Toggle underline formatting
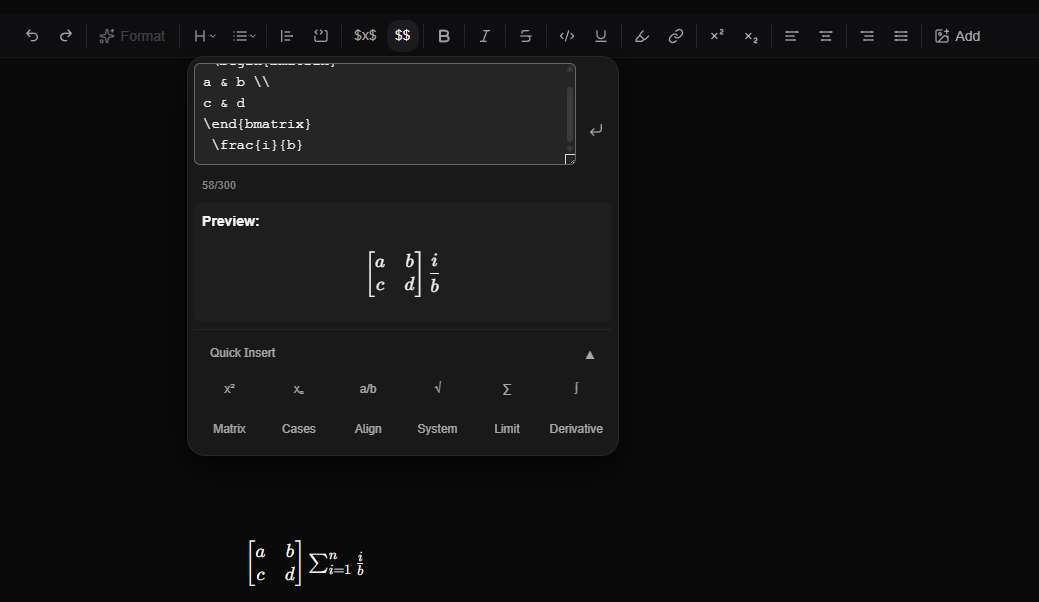This screenshot has width=1039, height=602. (x=600, y=35)
